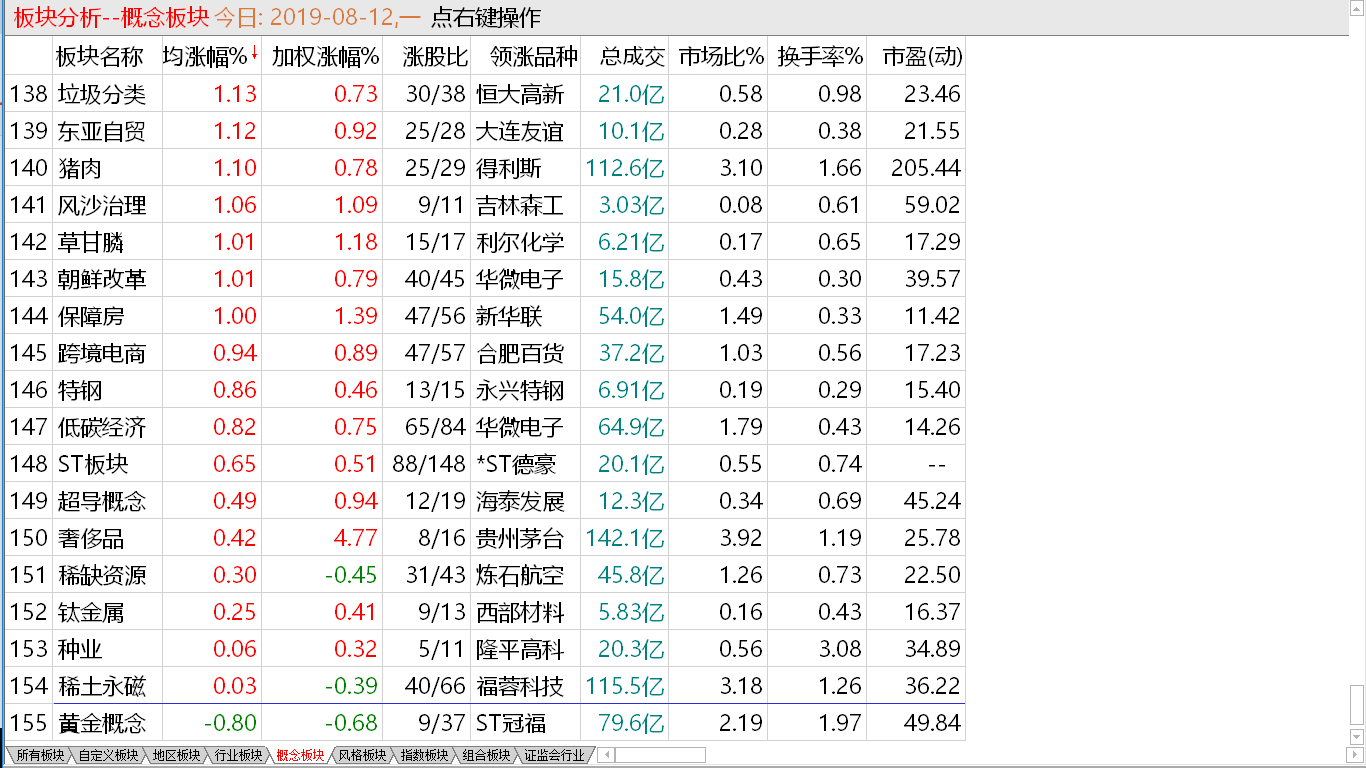
Task: Select the 黄金概念 row
Action: click(485, 723)
